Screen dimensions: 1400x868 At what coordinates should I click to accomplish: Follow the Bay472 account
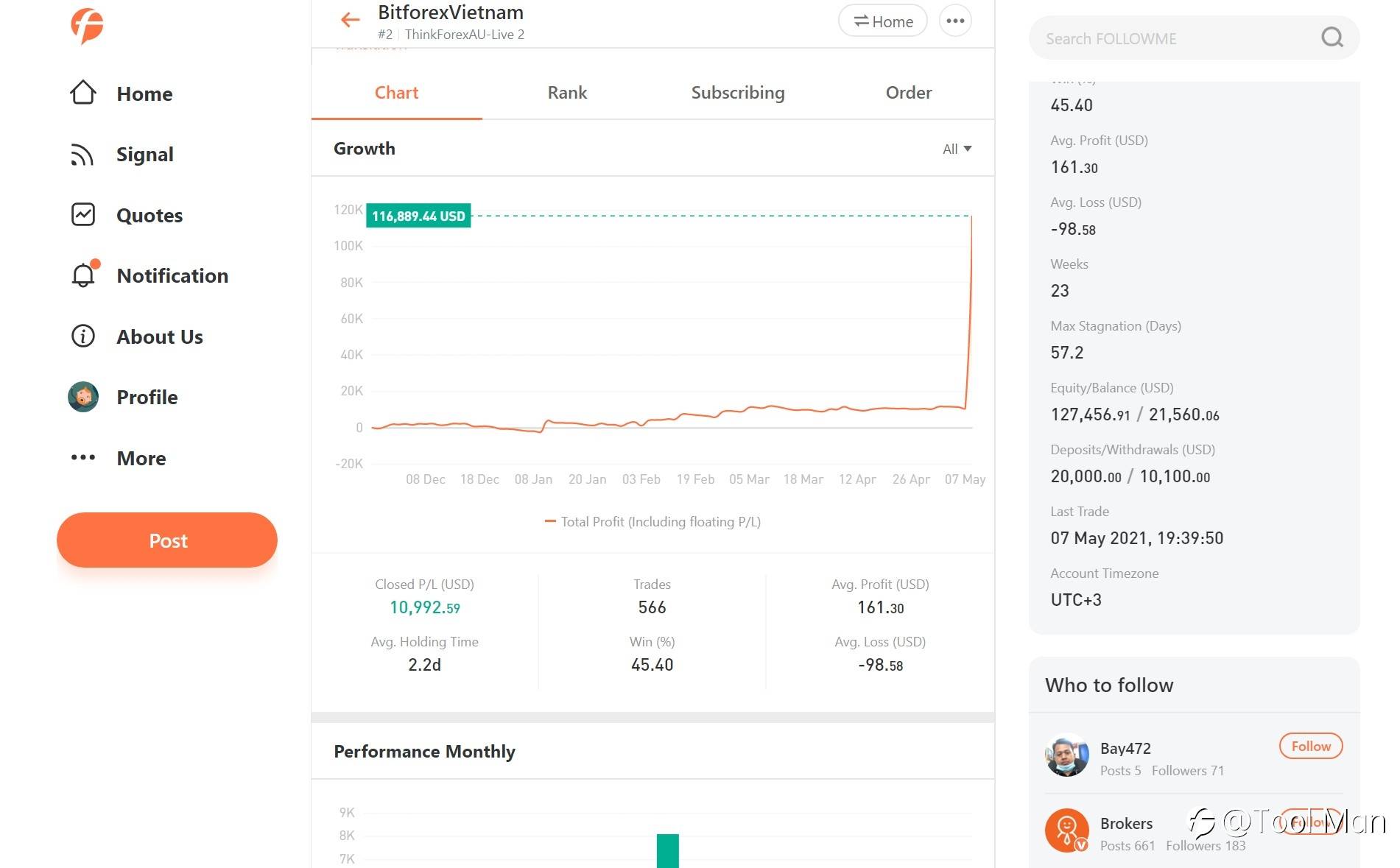(x=1311, y=746)
